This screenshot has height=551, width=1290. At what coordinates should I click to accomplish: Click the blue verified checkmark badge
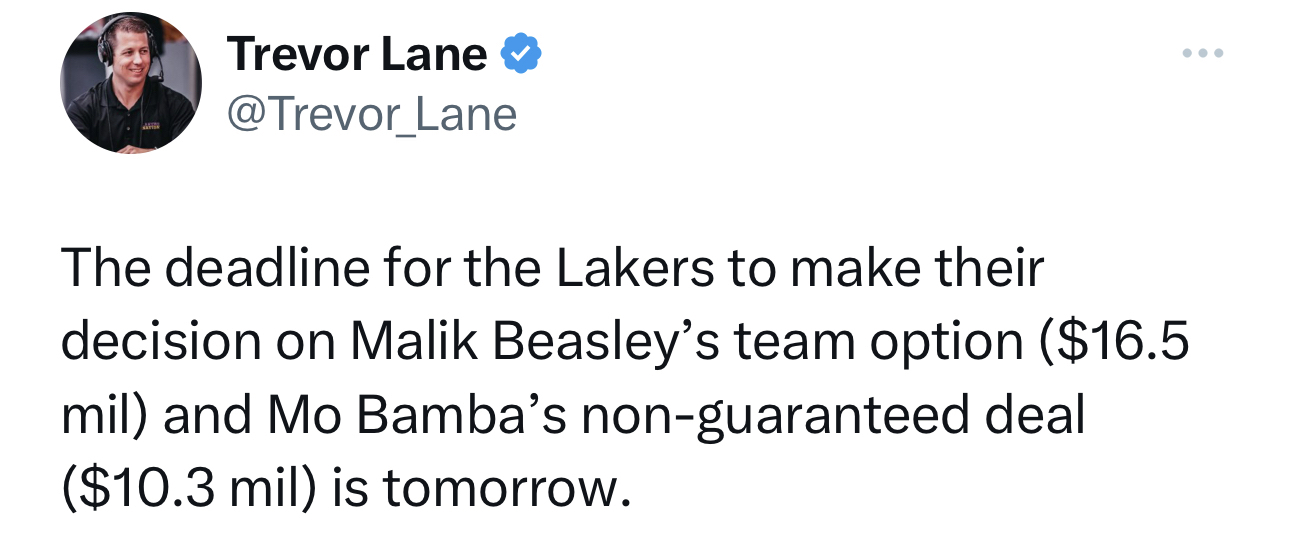pos(520,54)
